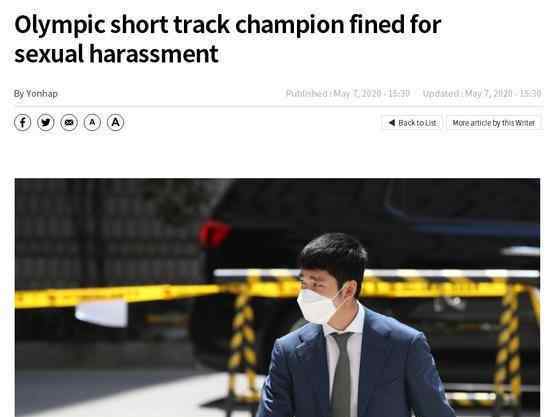Go back using Back to List button
This screenshot has width=550, height=417.
click(x=412, y=123)
